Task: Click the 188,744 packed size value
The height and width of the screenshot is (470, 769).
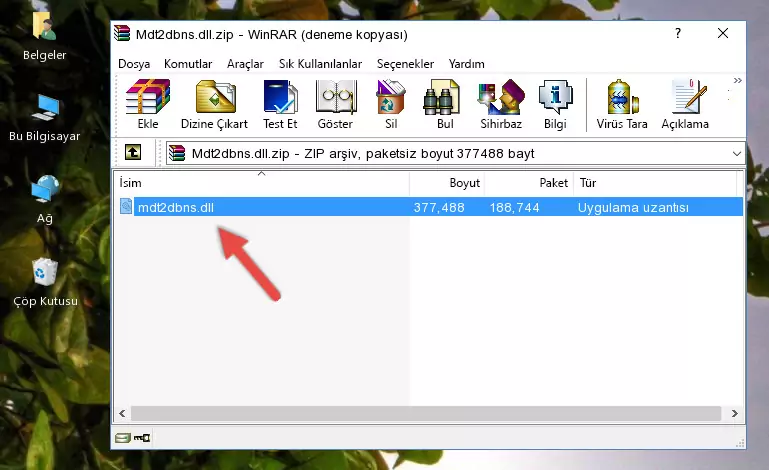Action: point(514,208)
